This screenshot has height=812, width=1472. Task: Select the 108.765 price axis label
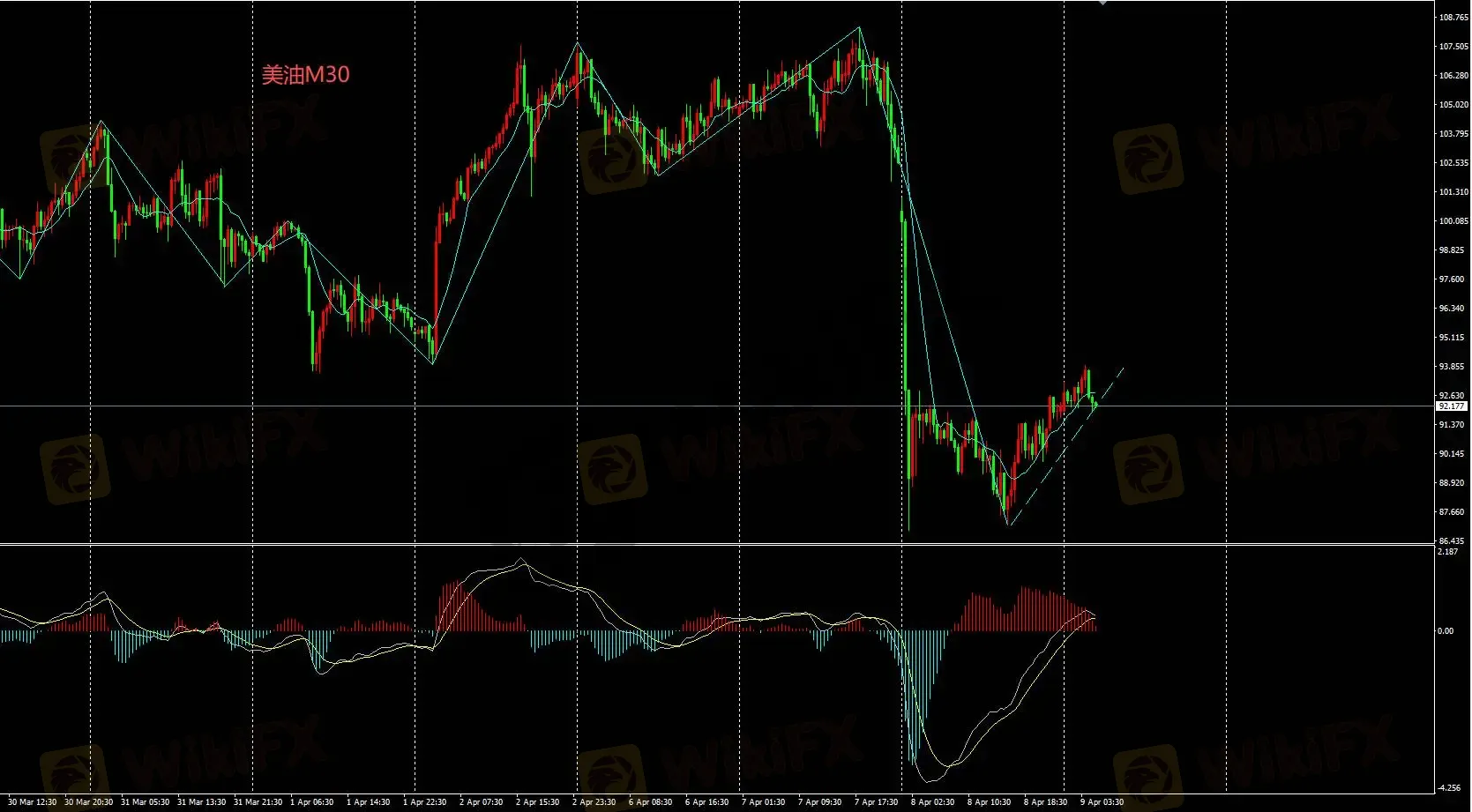click(x=1453, y=18)
